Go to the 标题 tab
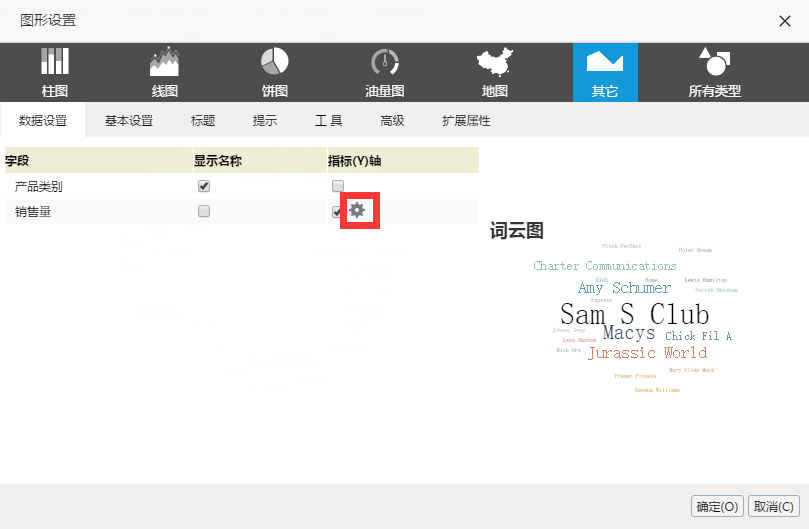809x529 pixels. pyautogui.click(x=203, y=120)
